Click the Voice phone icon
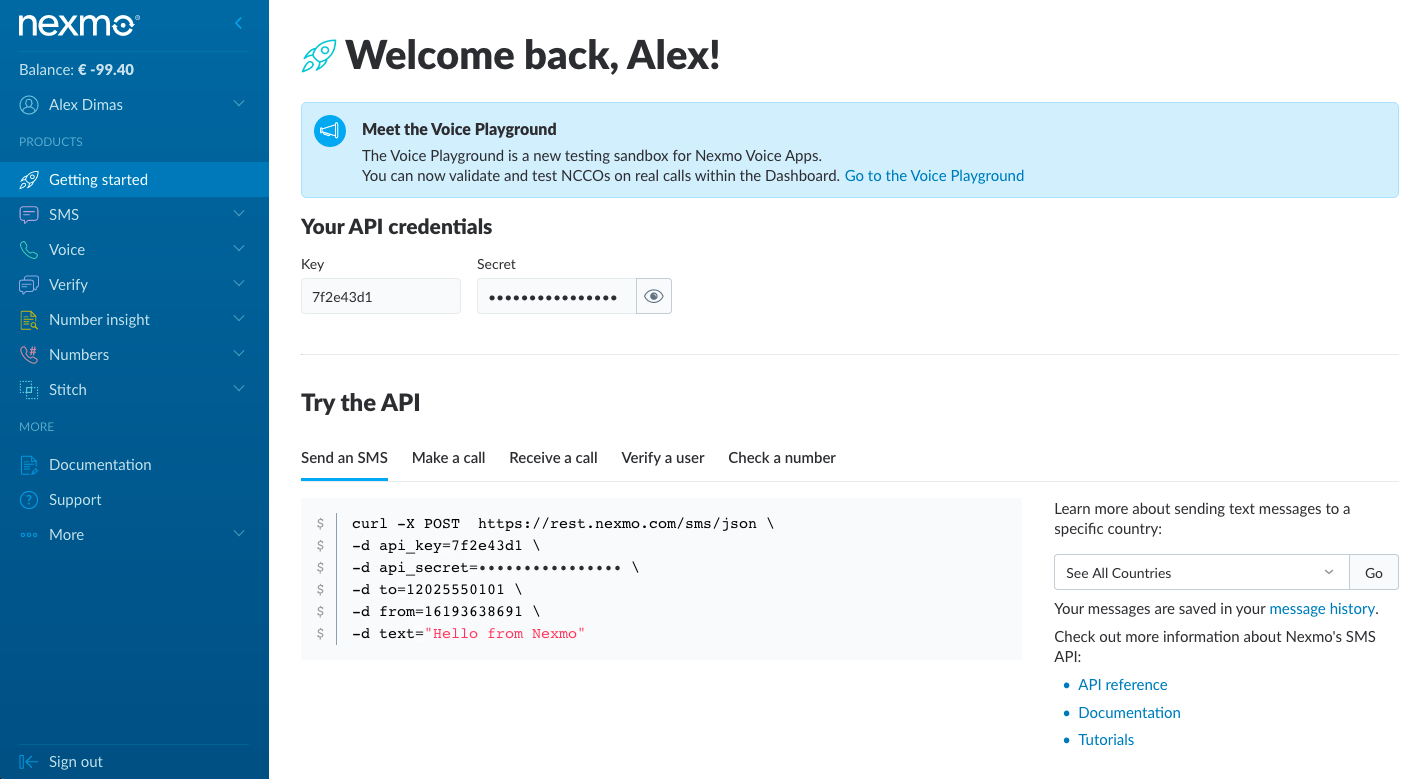Viewport: 1426px width, 779px height. pyautogui.click(x=29, y=250)
